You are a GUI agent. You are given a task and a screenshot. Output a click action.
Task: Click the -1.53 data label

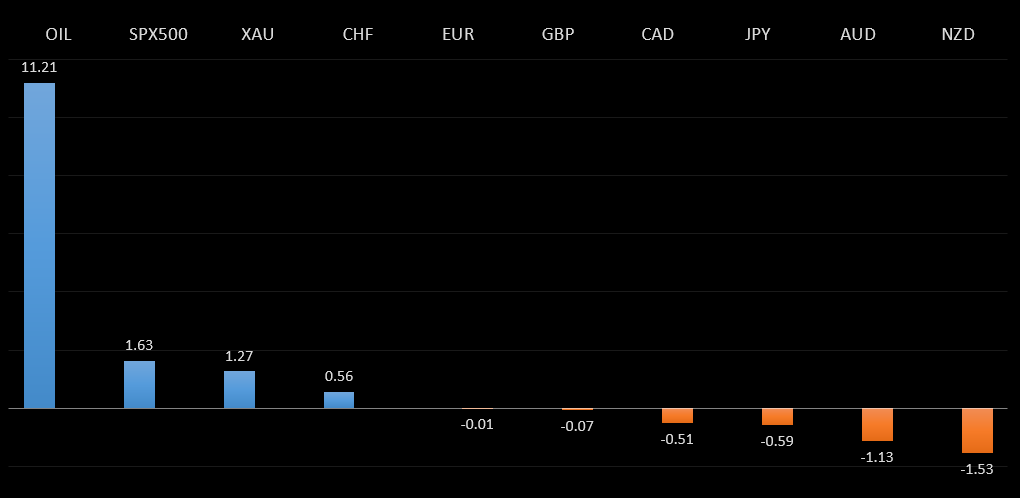click(977, 469)
